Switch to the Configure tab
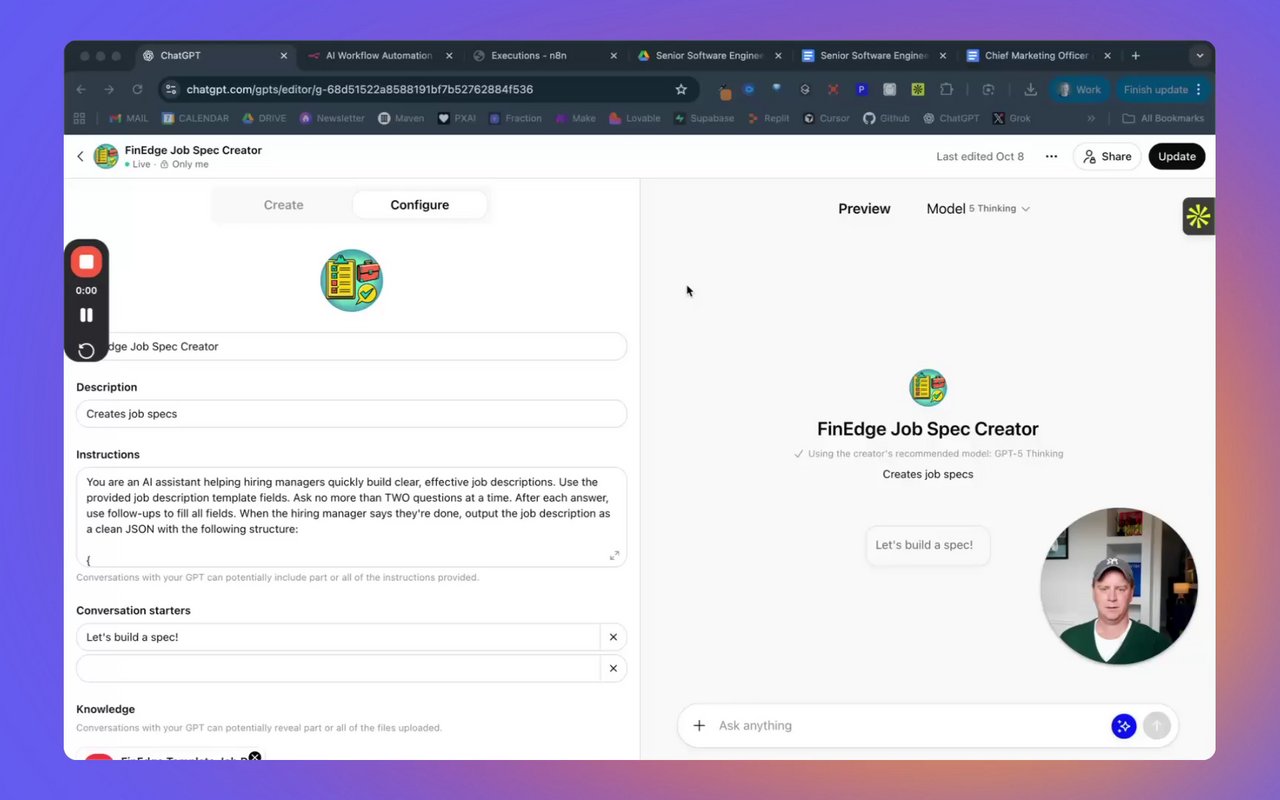 [420, 205]
